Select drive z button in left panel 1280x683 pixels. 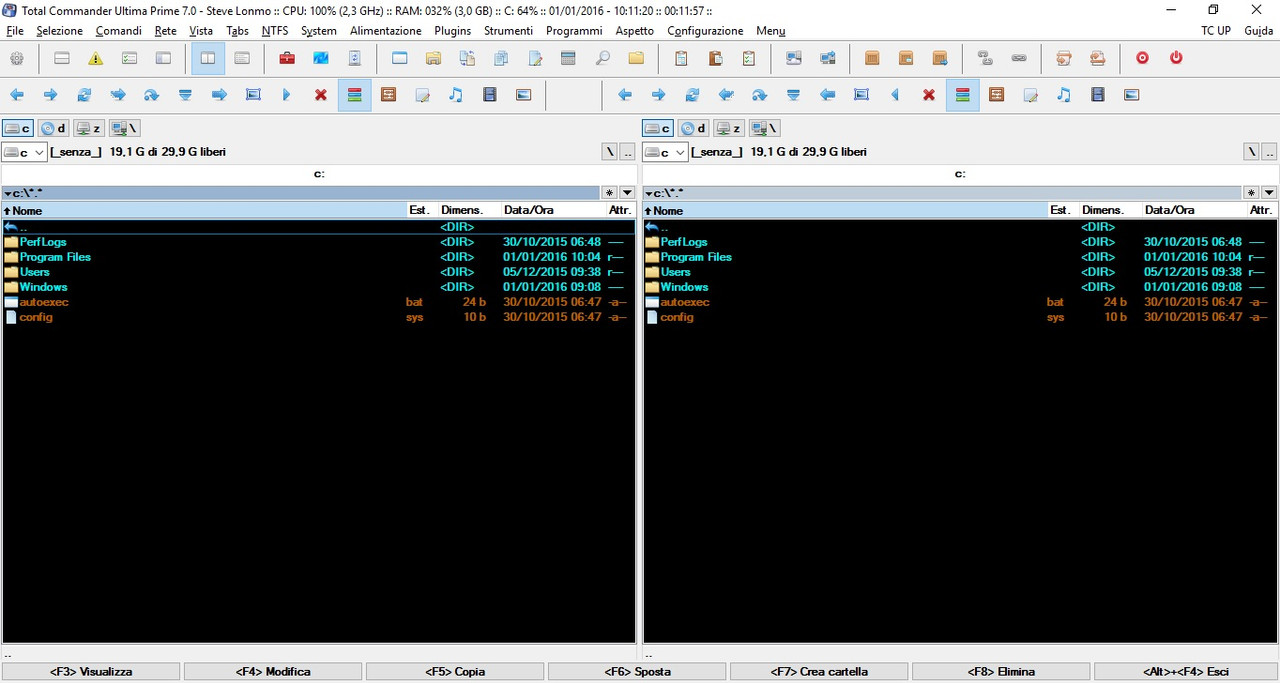(x=89, y=128)
